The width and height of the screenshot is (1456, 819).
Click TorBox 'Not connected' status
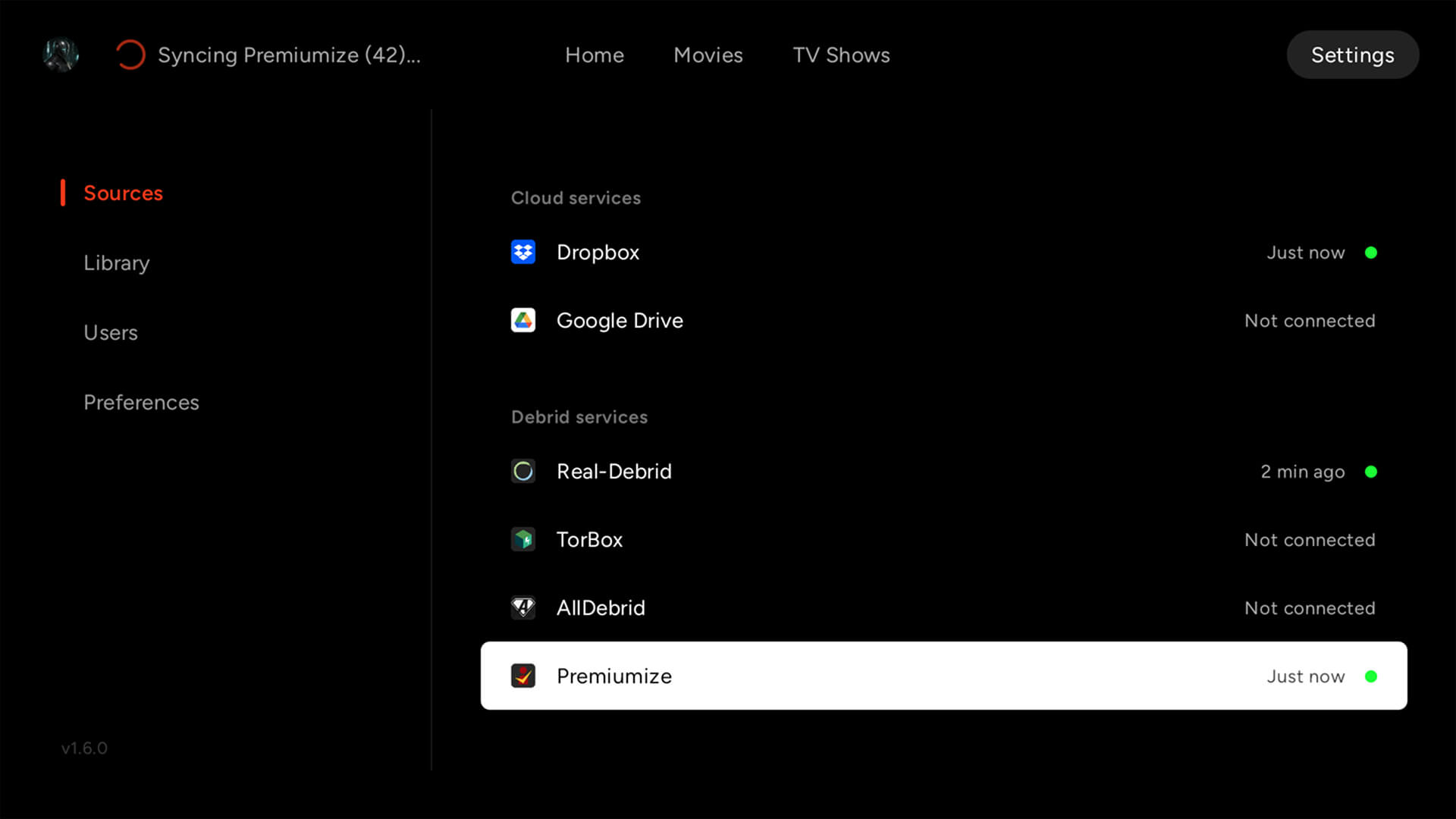pos(1310,540)
